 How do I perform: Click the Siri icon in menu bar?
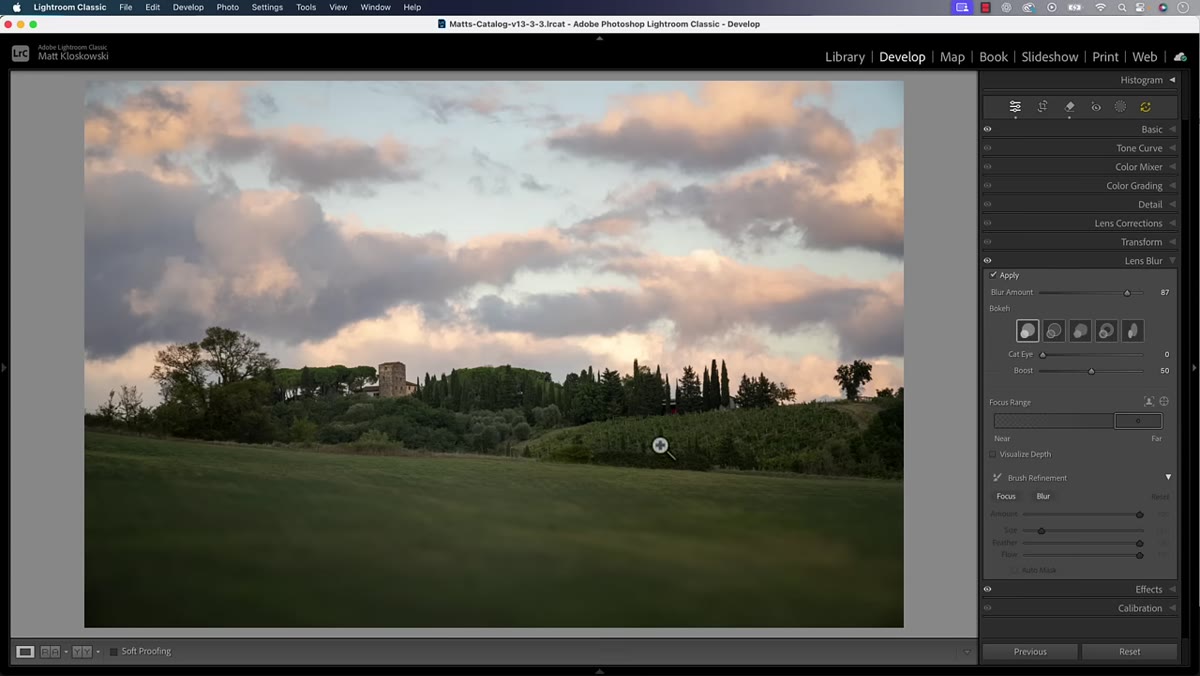pos(1163,7)
